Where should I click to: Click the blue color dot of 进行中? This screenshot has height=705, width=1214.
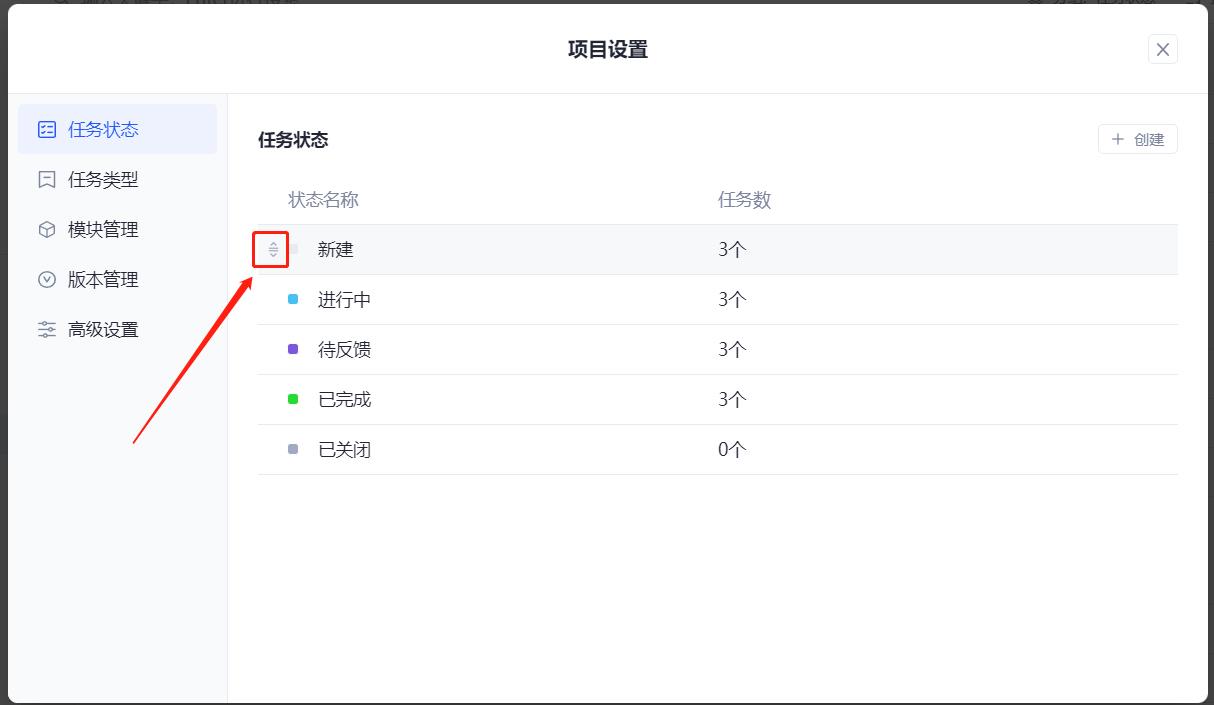click(x=293, y=299)
